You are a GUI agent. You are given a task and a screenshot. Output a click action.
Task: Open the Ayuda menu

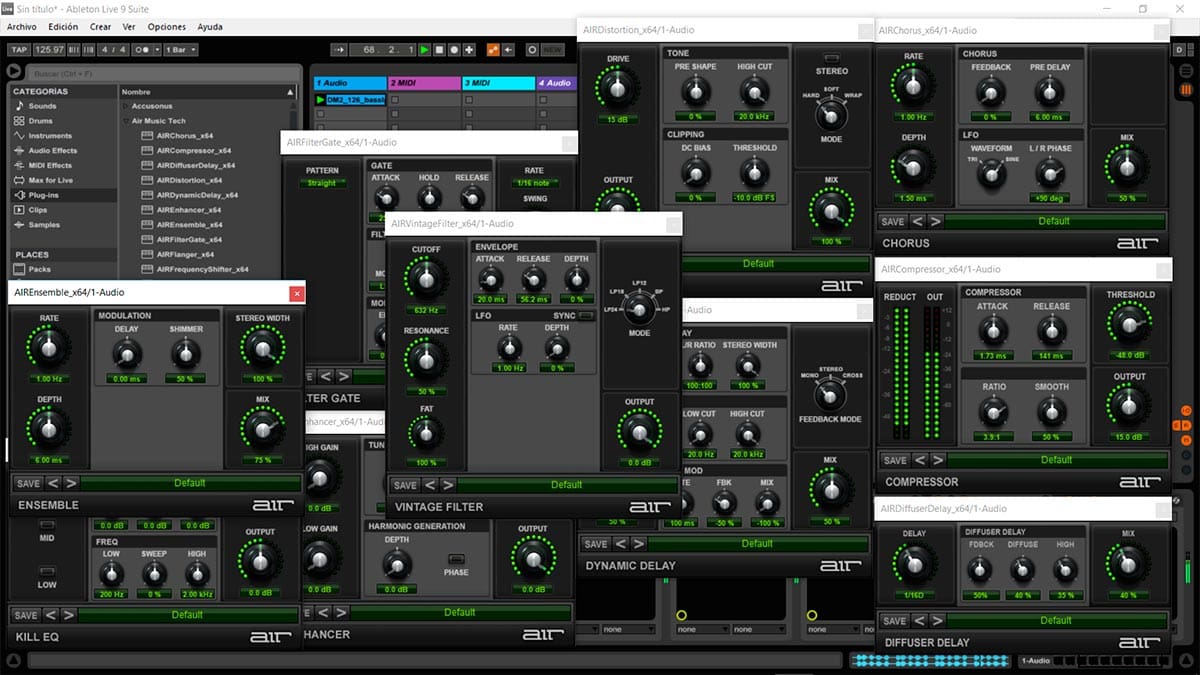210,27
